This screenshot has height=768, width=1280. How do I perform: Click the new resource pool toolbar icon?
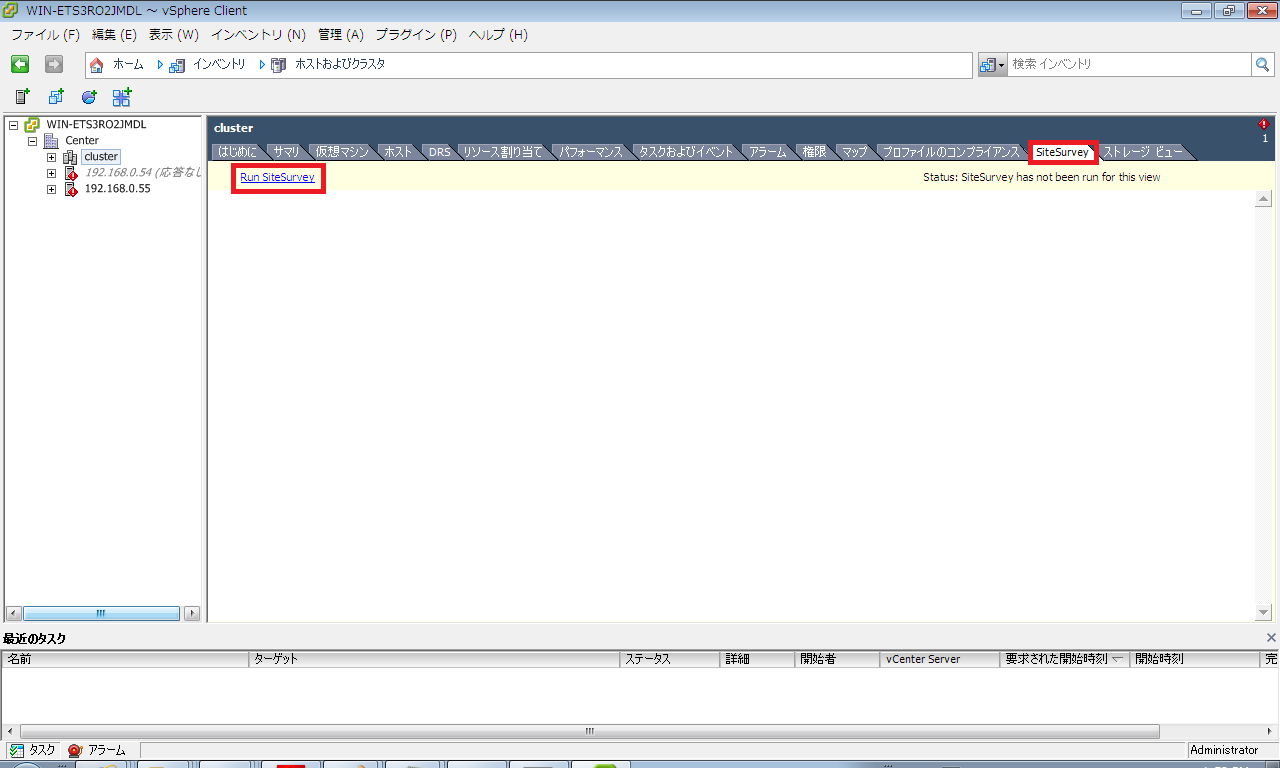tap(89, 97)
